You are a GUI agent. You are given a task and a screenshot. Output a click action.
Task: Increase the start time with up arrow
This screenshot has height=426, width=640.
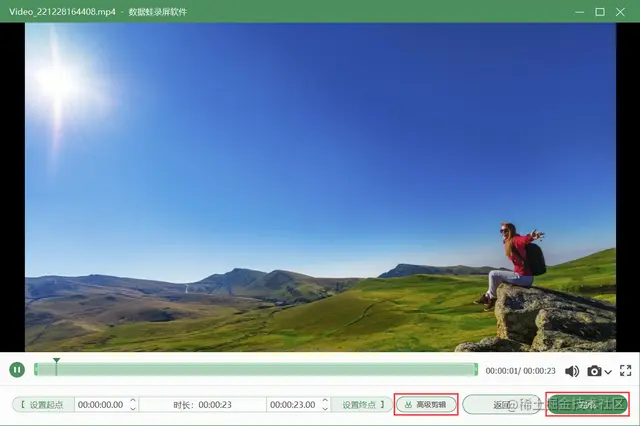point(133,401)
